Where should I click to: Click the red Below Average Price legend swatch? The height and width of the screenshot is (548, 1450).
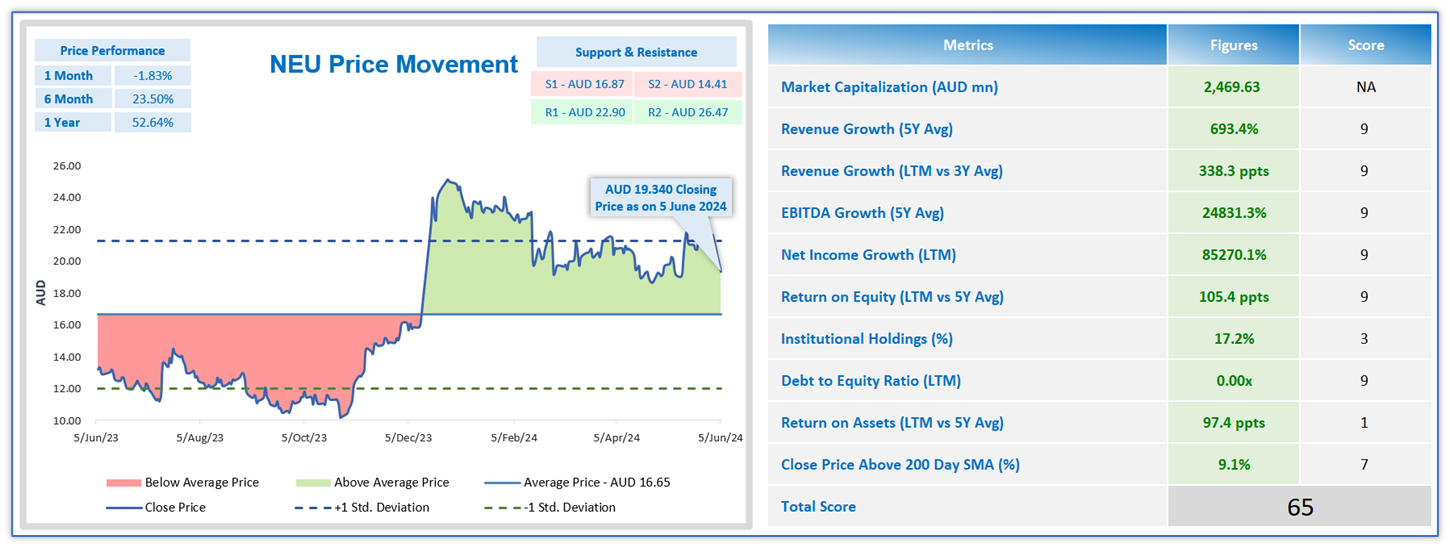122,482
